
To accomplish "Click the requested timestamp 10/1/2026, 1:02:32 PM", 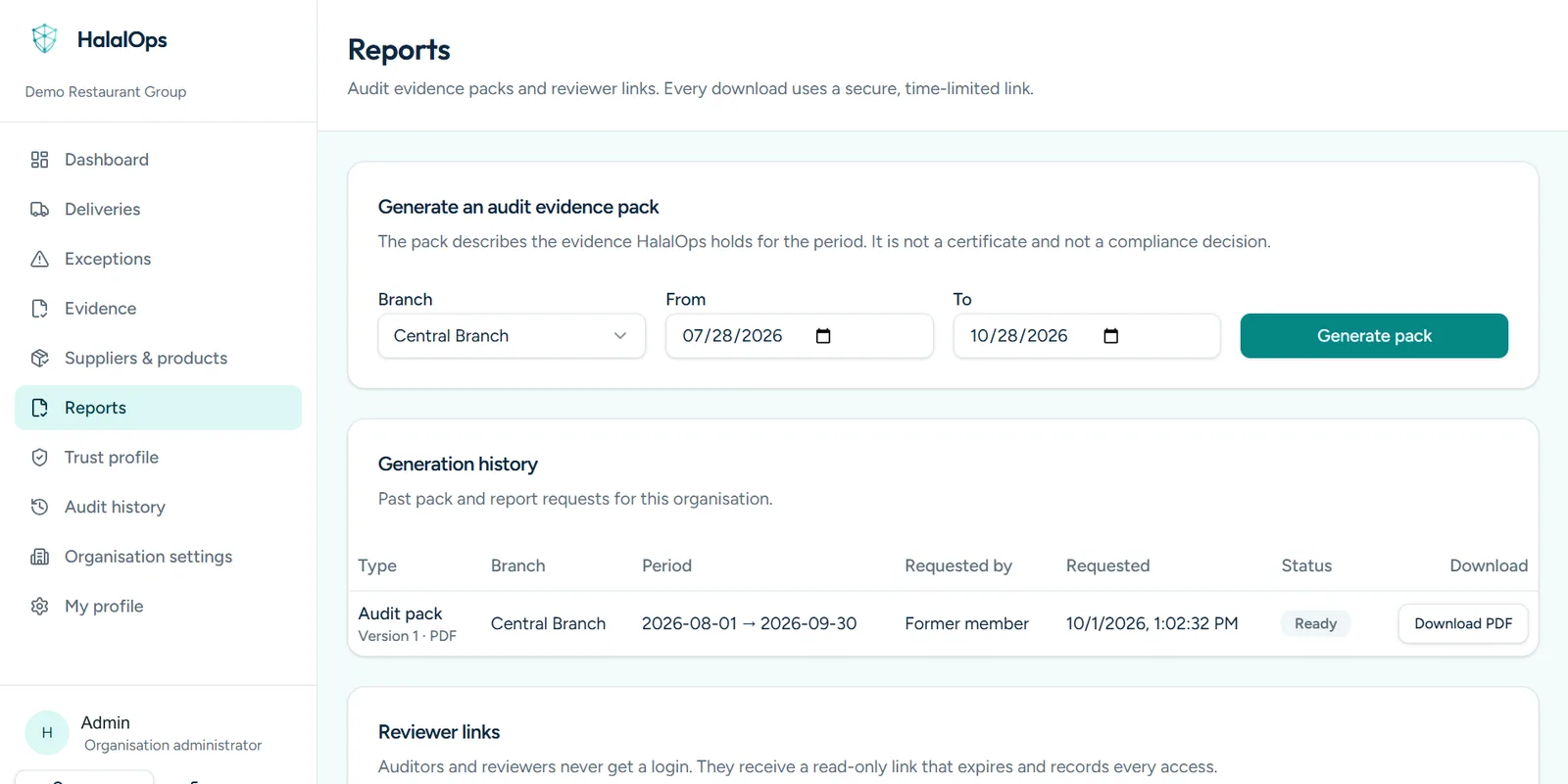I will [x=1151, y=623].
